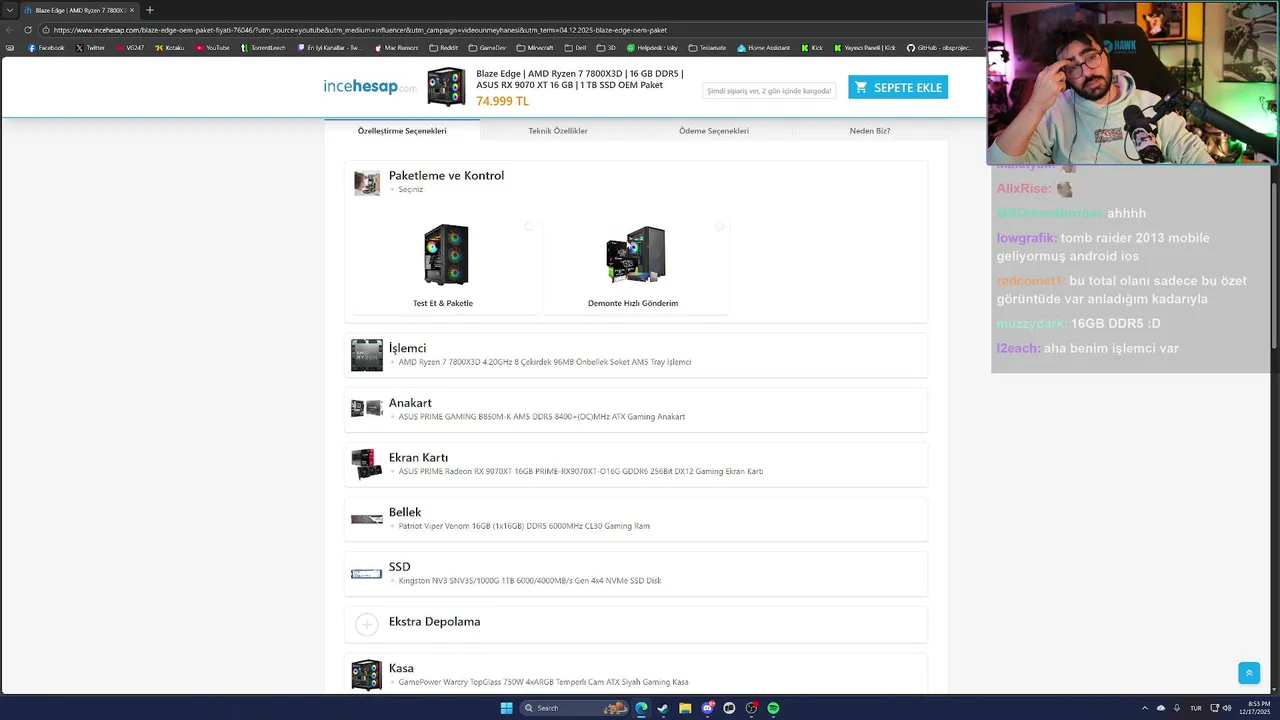Click the Ekran Kartı GPU thumbnail icon

point(367,464)
